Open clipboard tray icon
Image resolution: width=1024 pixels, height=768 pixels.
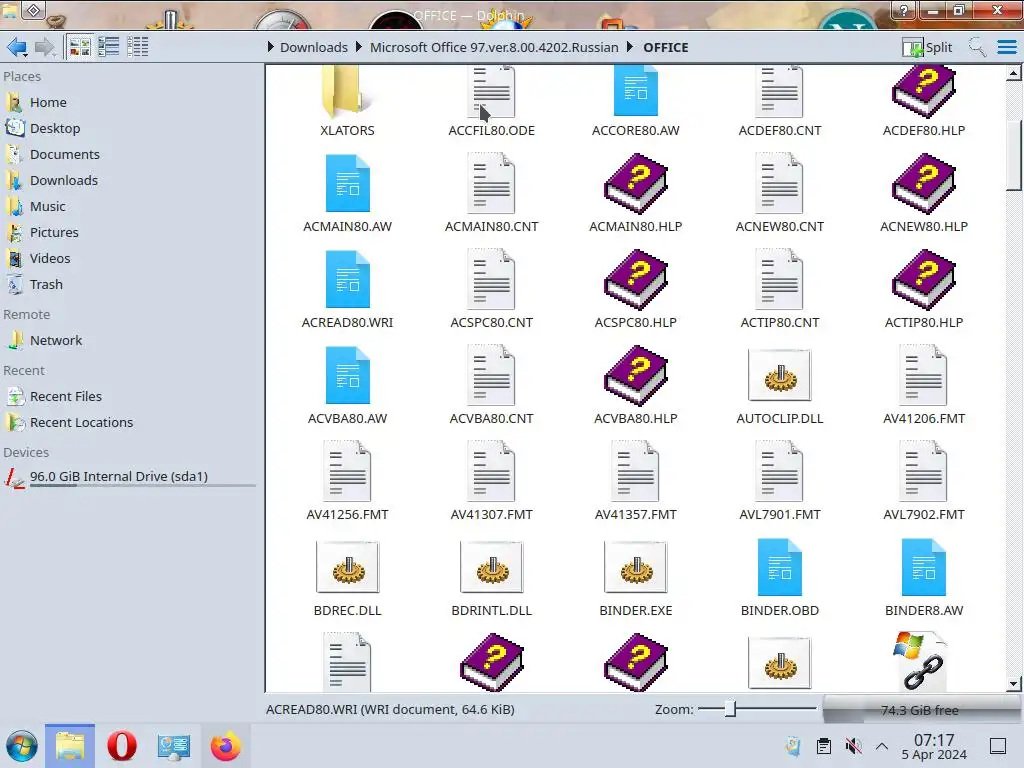[x=824, y=746]
